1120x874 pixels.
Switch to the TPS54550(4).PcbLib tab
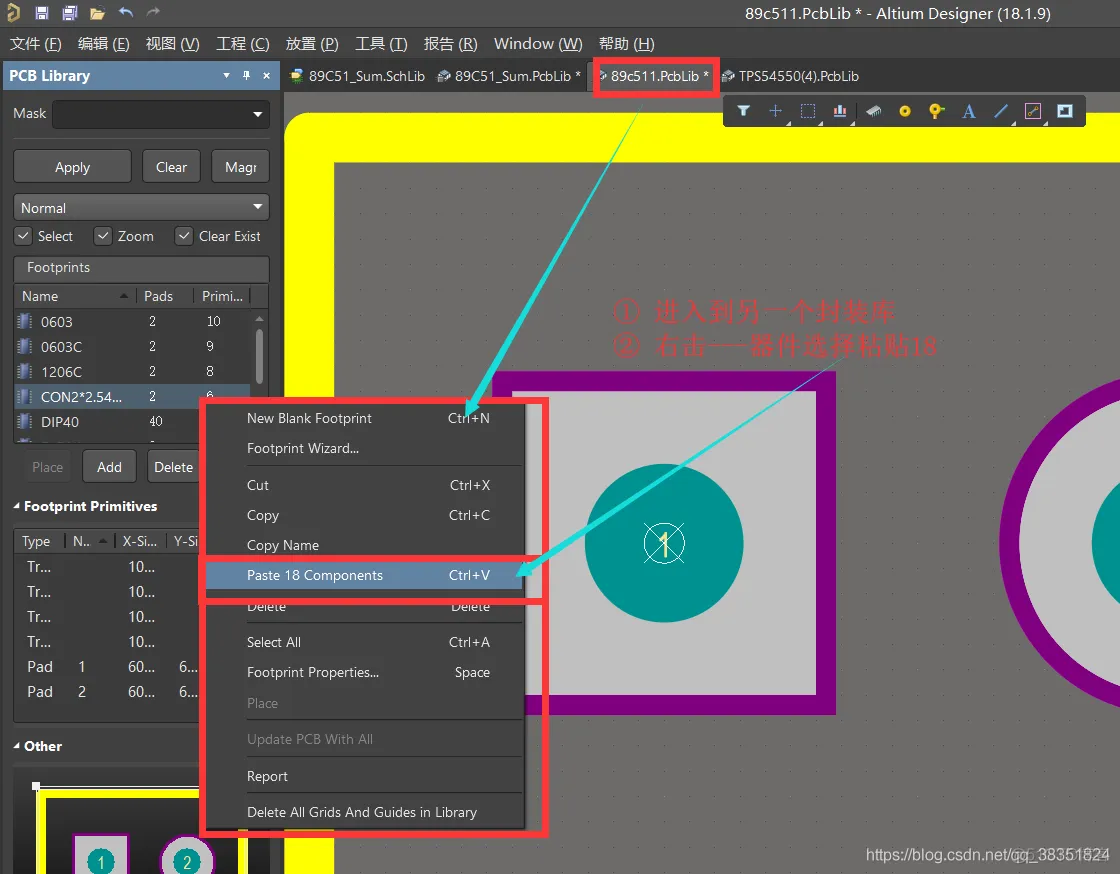pos(791,76)
